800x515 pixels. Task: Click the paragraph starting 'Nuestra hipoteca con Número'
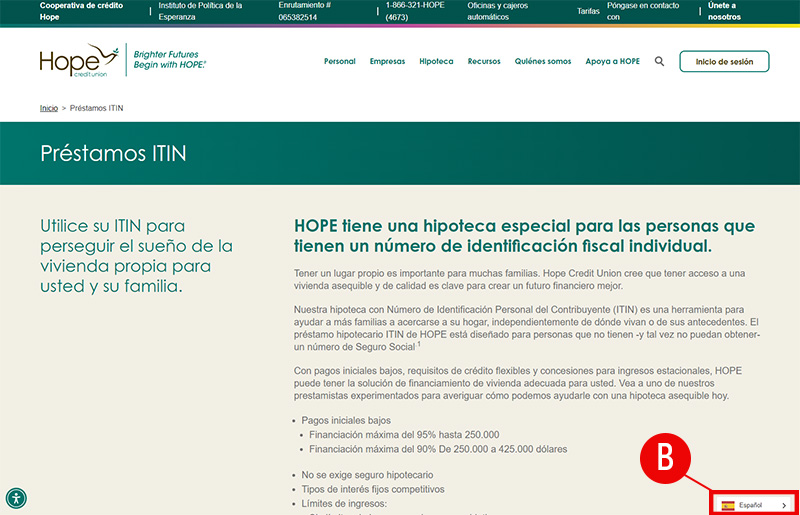tap(527, 328)
